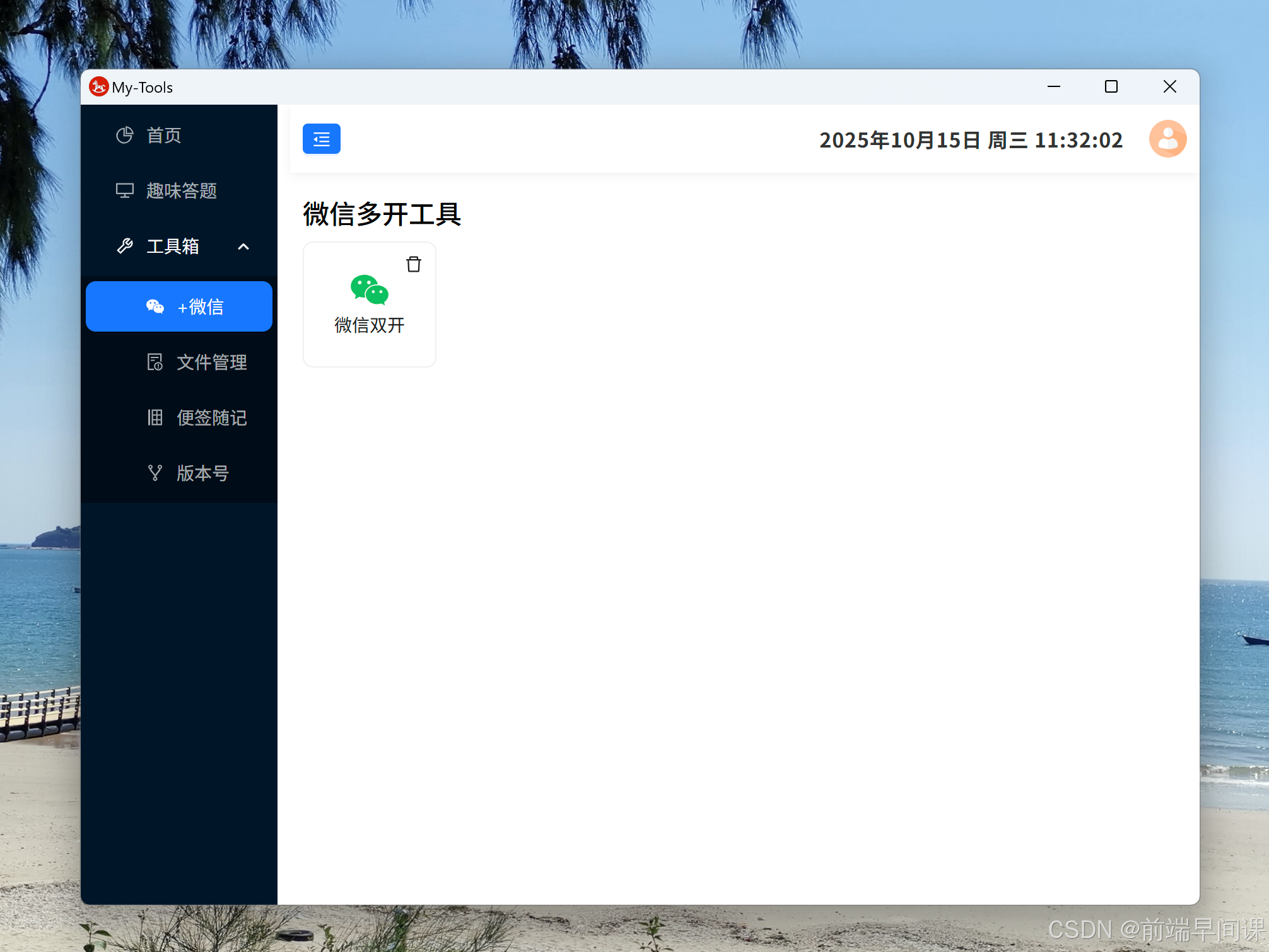Click the pie-chart icon beside 首页
The height and width of the screenshot is (952, 1269).
click(125, 135)
